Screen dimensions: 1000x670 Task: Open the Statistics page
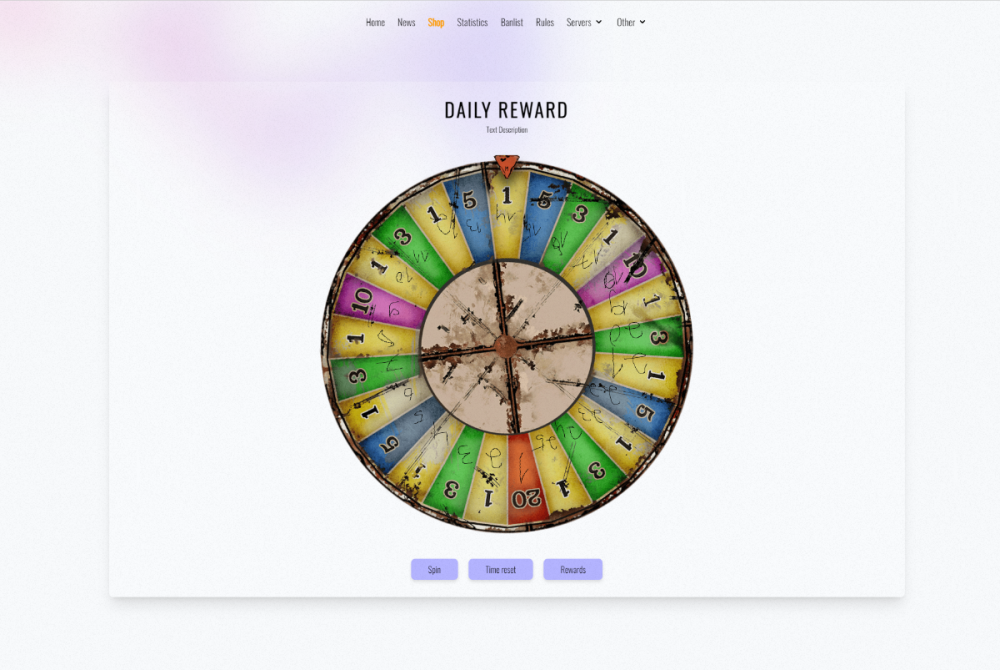[x=472, y=22]
